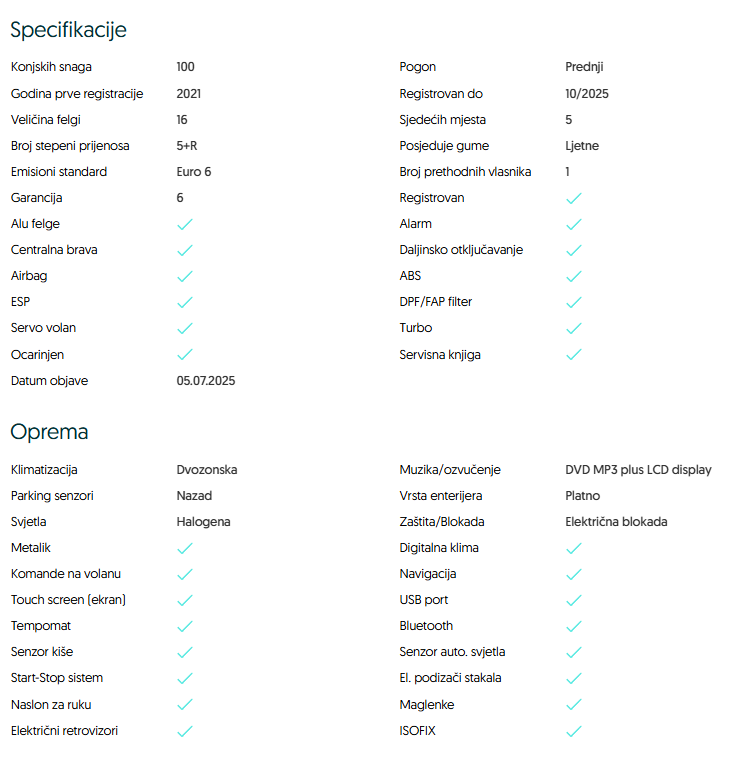This screenshot has height=766, width=737.
Task: Click the Dvozonska klimatizacija value
Action: tap(207, 470)
